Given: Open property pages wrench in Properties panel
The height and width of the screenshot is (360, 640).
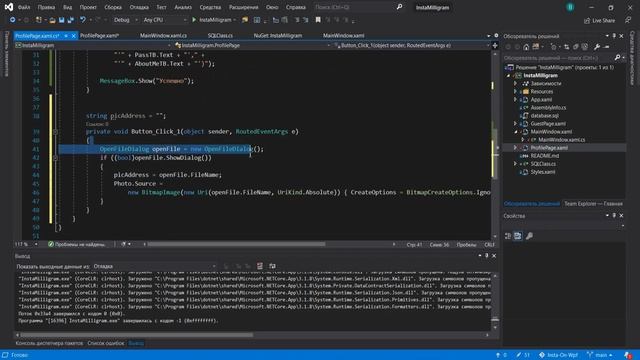Looking at the screenshot, I should point(529,236).
